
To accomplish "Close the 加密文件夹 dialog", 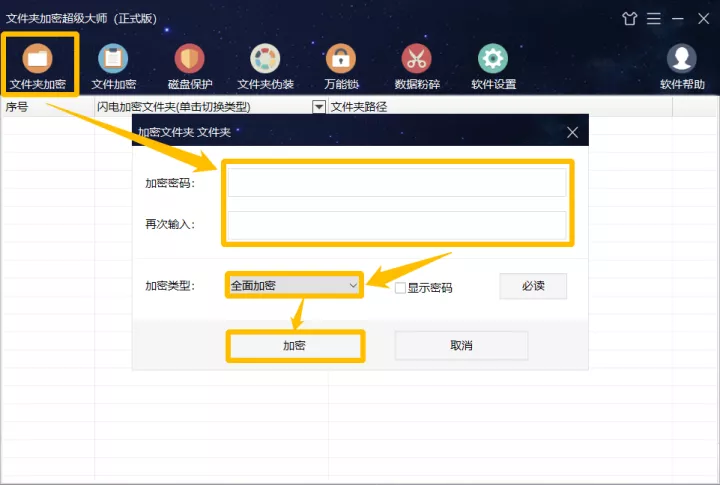I will tap(572, 133).
